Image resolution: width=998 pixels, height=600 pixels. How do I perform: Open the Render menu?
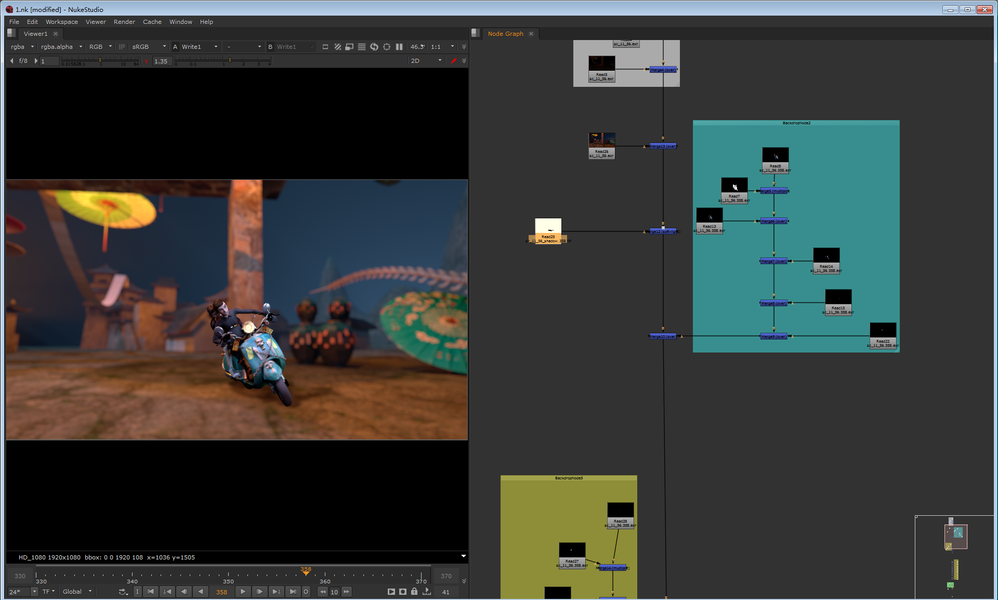pyautogui.click(x=124, y=22)
